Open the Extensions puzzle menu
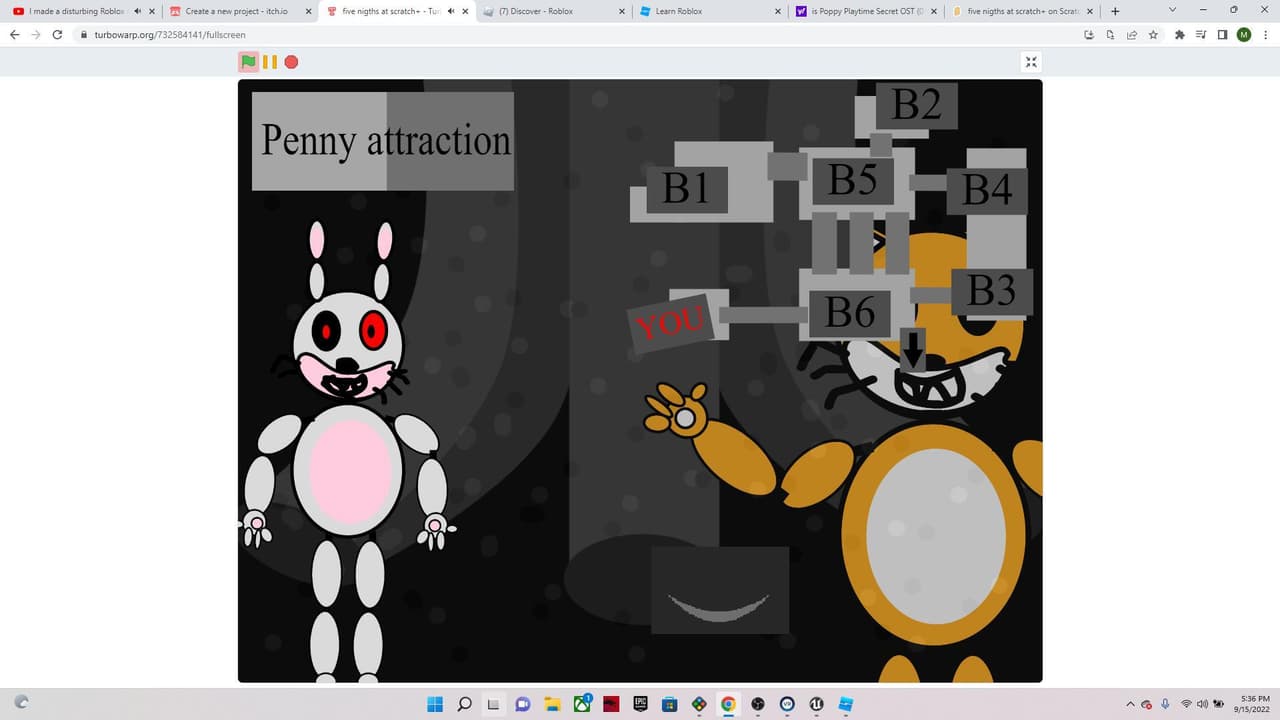The width and height of the screenshot is (1280, 720). coord(1180,34)
